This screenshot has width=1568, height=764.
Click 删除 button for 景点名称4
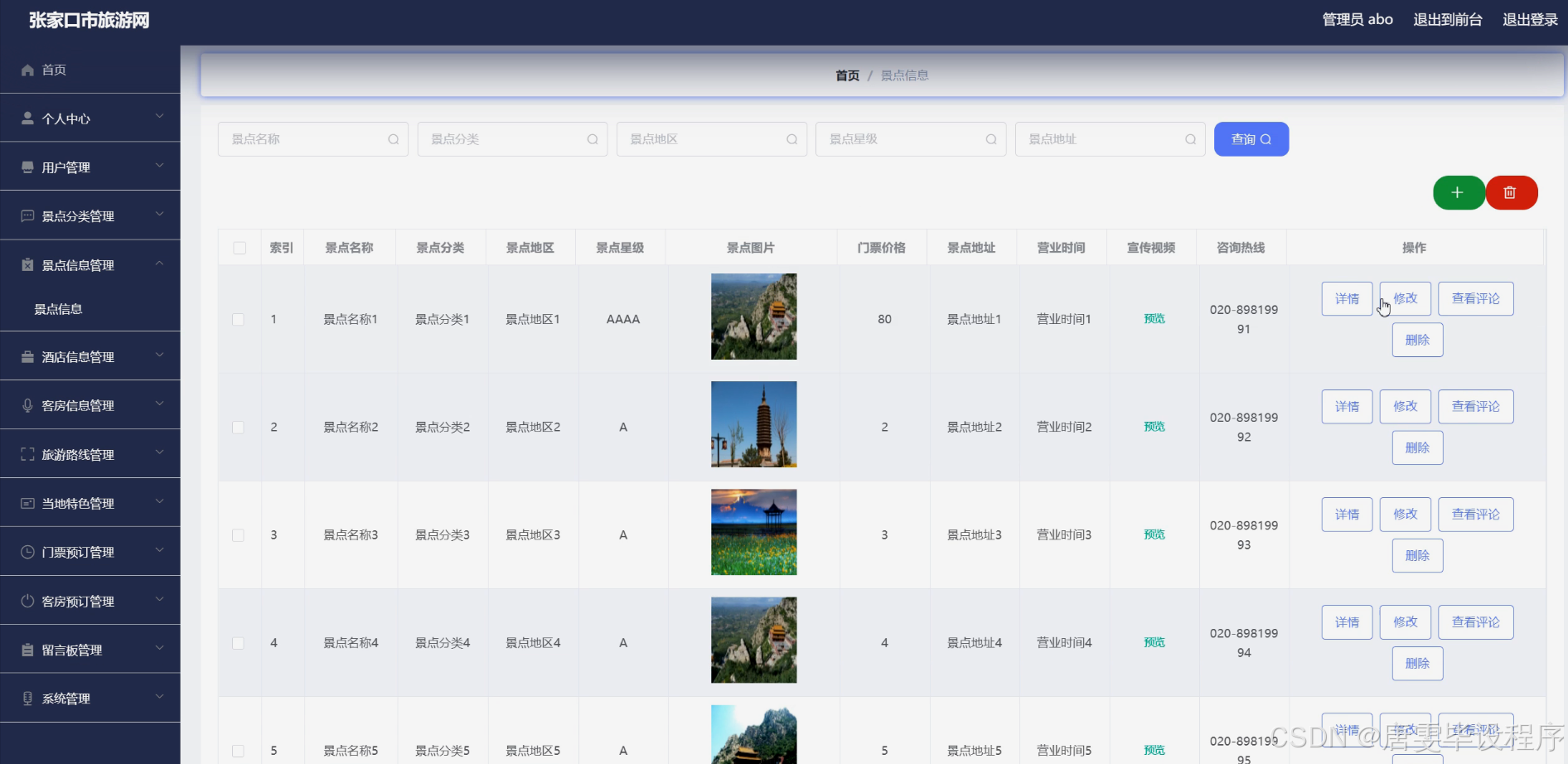1417,664
